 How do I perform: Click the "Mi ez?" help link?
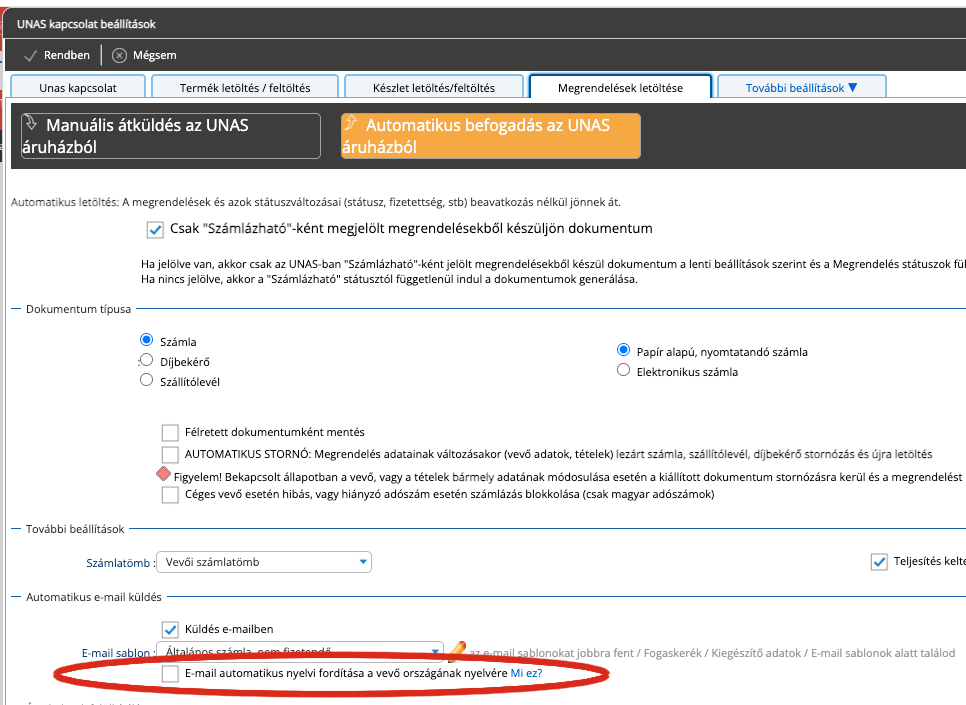[x=526, y=675]
